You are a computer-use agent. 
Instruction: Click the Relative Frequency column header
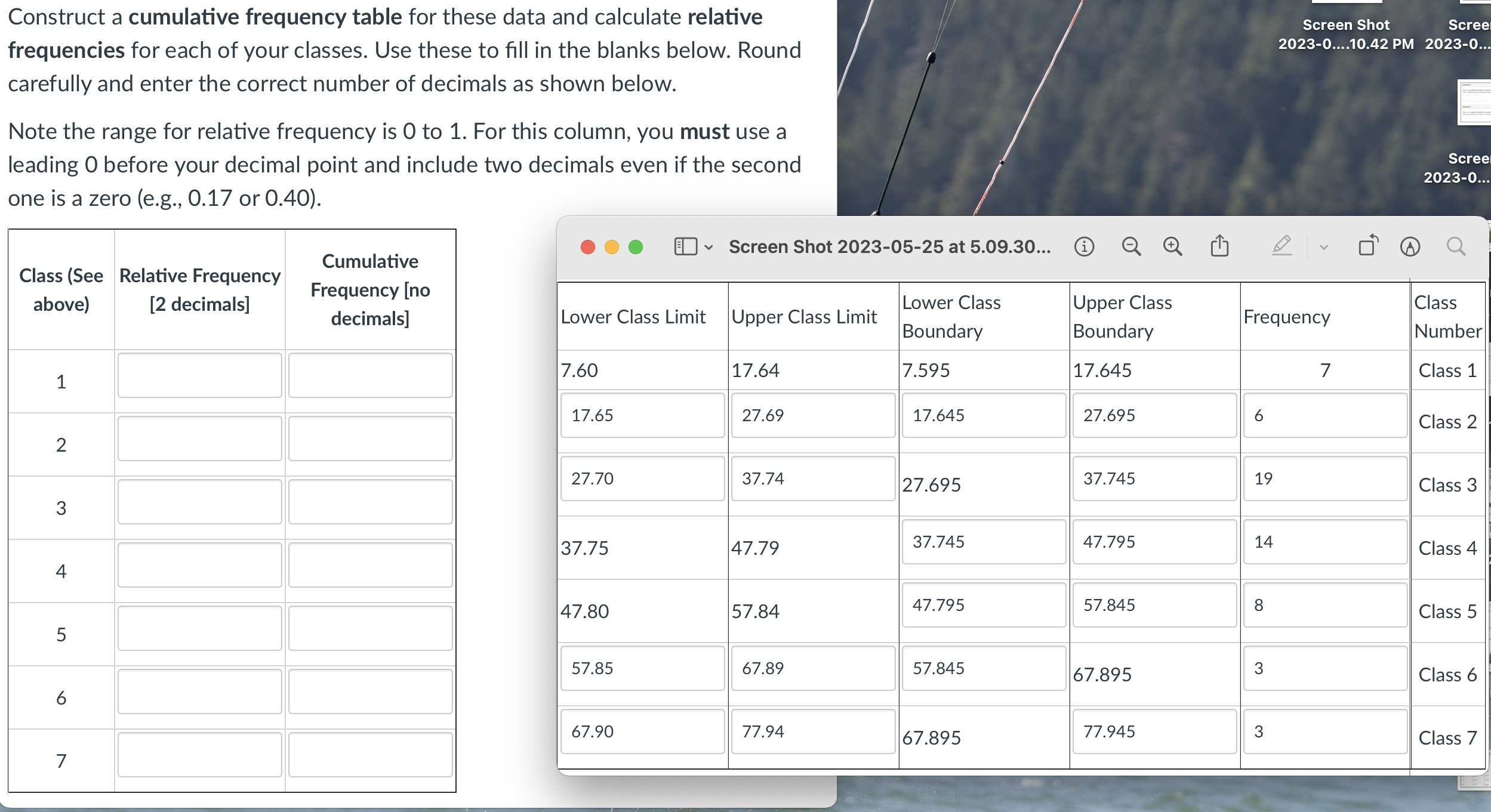click(x=200, y=290)
